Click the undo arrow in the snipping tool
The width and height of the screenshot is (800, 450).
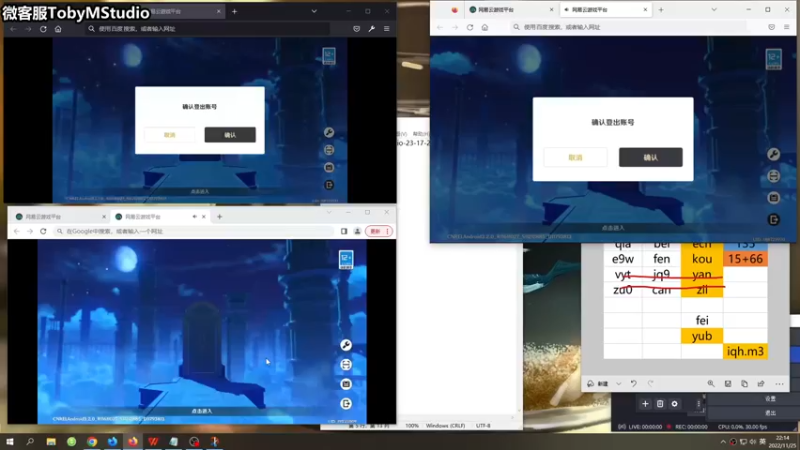coord(634,384)
